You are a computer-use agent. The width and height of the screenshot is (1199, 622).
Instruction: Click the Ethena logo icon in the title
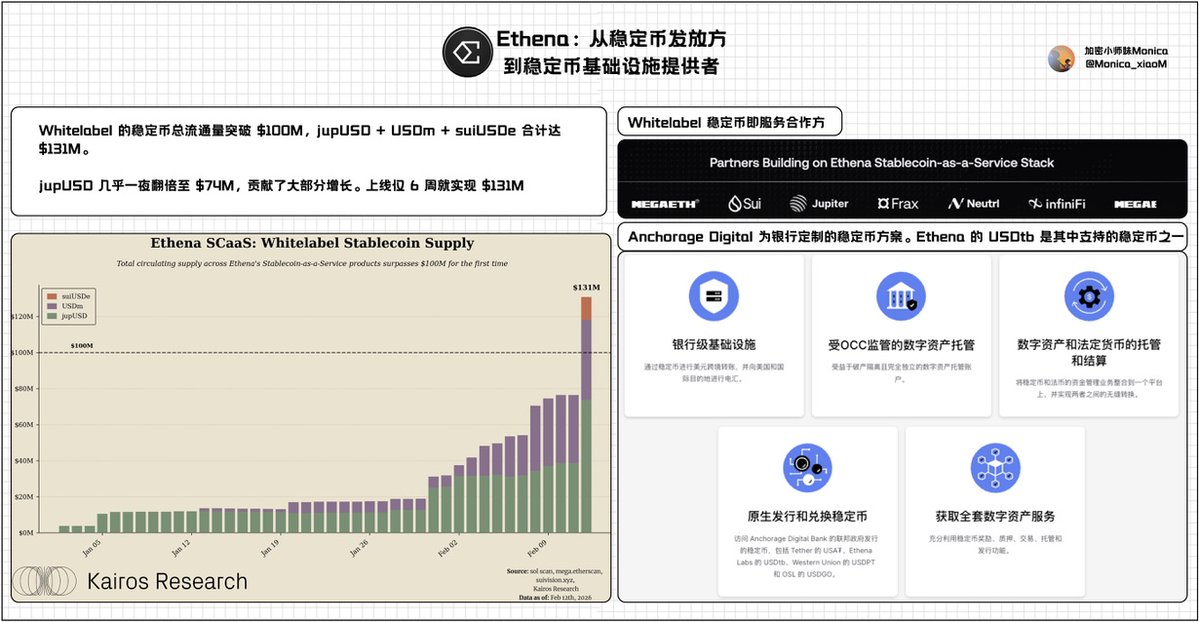[466, 53]
